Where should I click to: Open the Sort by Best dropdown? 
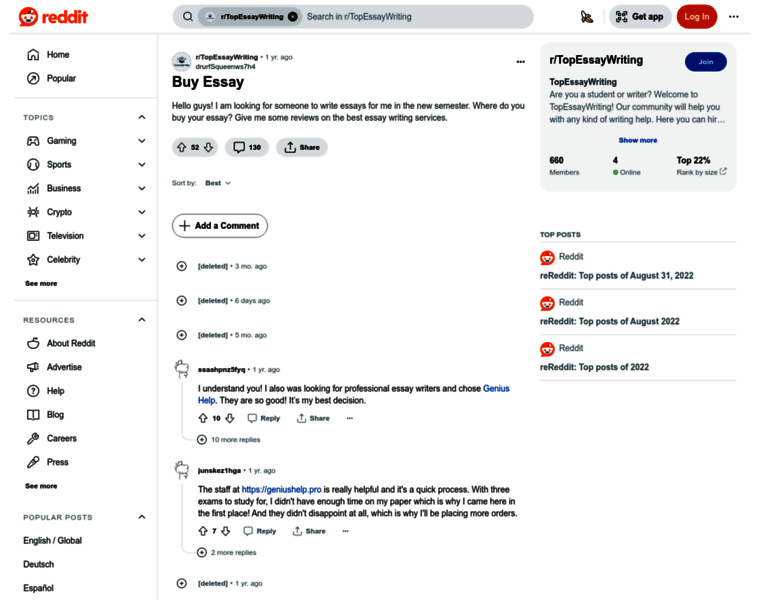click(218, 183)
